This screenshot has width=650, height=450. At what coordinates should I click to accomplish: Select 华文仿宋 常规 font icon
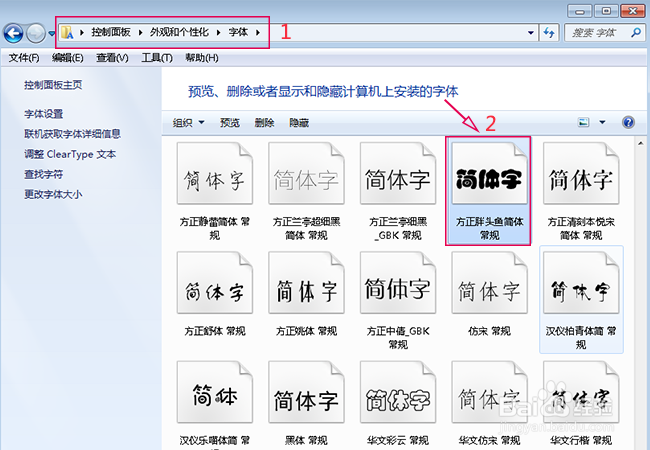point(490,392)
